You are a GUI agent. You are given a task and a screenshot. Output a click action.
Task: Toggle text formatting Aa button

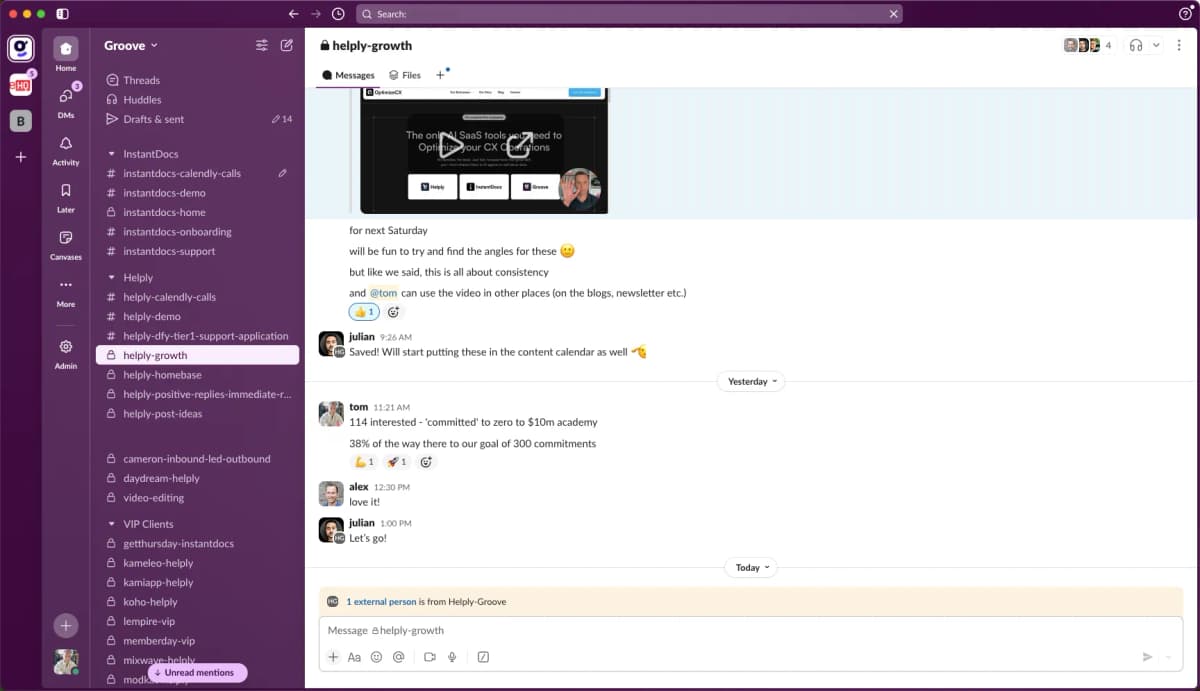tap(354, 657)
